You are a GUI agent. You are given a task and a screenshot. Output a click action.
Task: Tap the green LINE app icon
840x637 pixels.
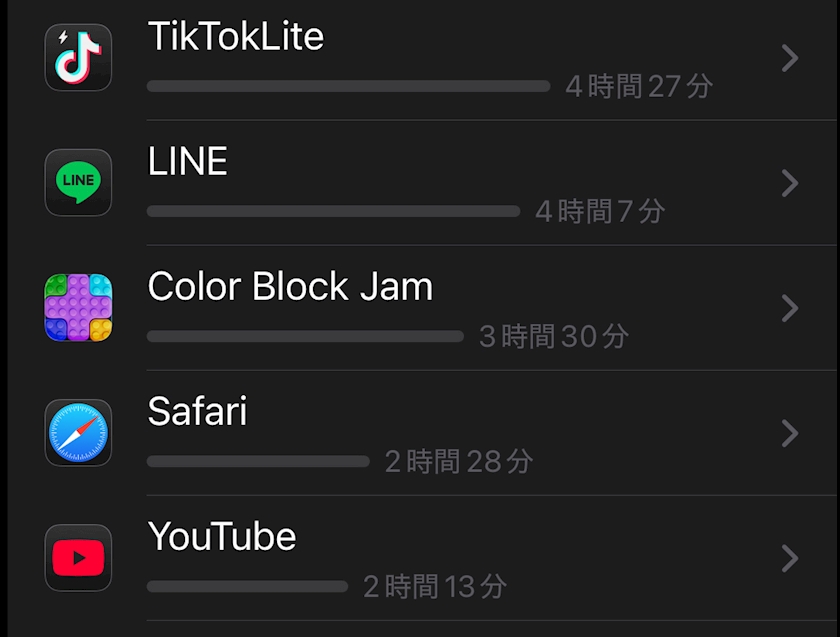(78, 183)
